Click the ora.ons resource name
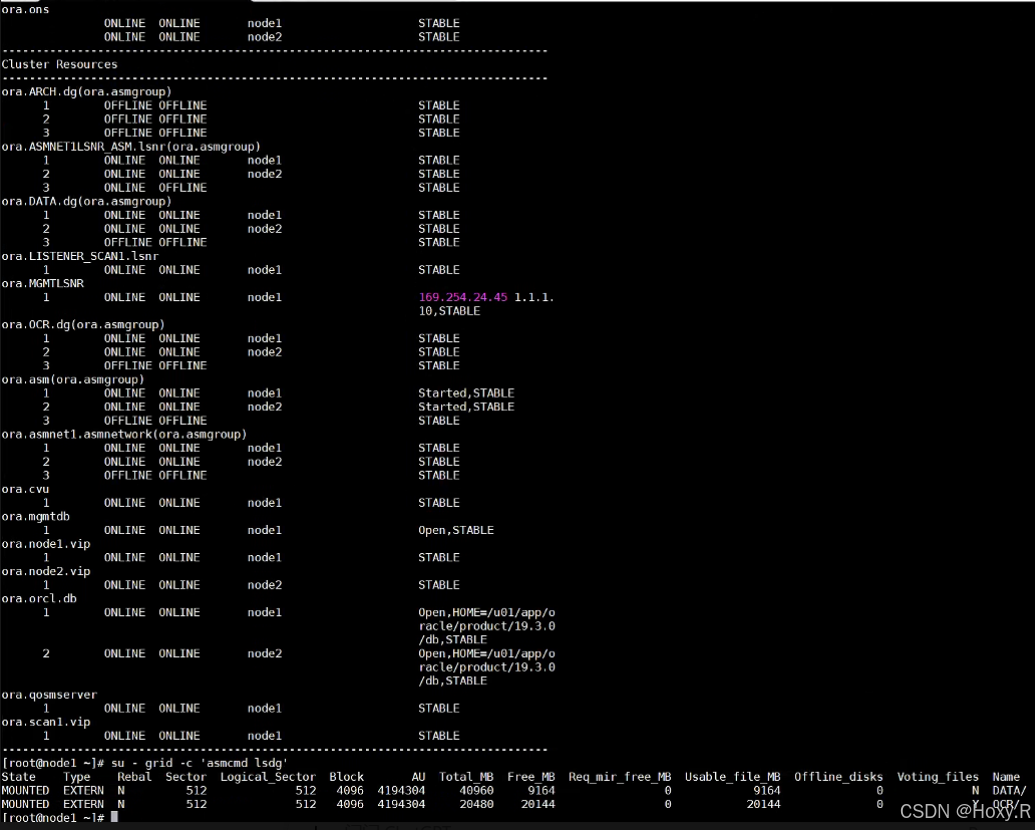1035x830 pixels. click(x=25, y=9)
